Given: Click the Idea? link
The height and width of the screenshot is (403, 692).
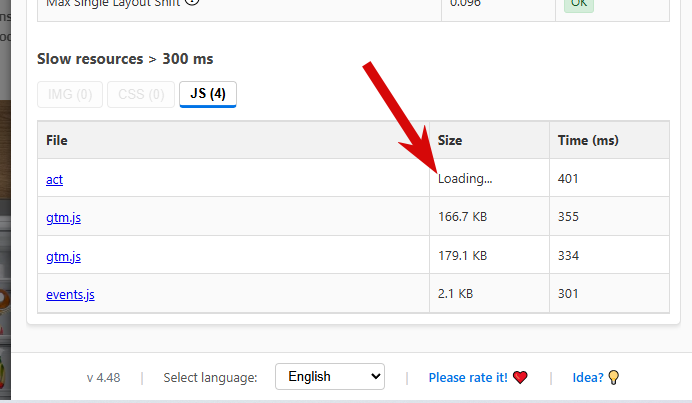Looking at the screenshot, I should pyautogui.click(x=588, y=377).
